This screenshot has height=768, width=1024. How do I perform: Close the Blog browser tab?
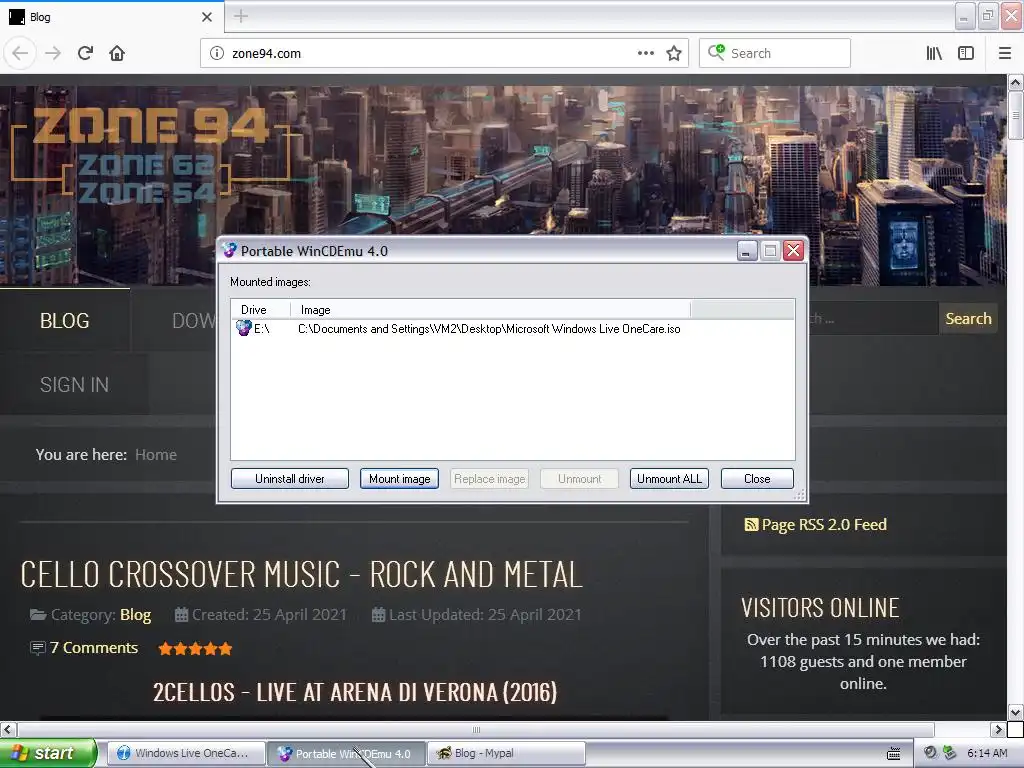coord(207,17)
